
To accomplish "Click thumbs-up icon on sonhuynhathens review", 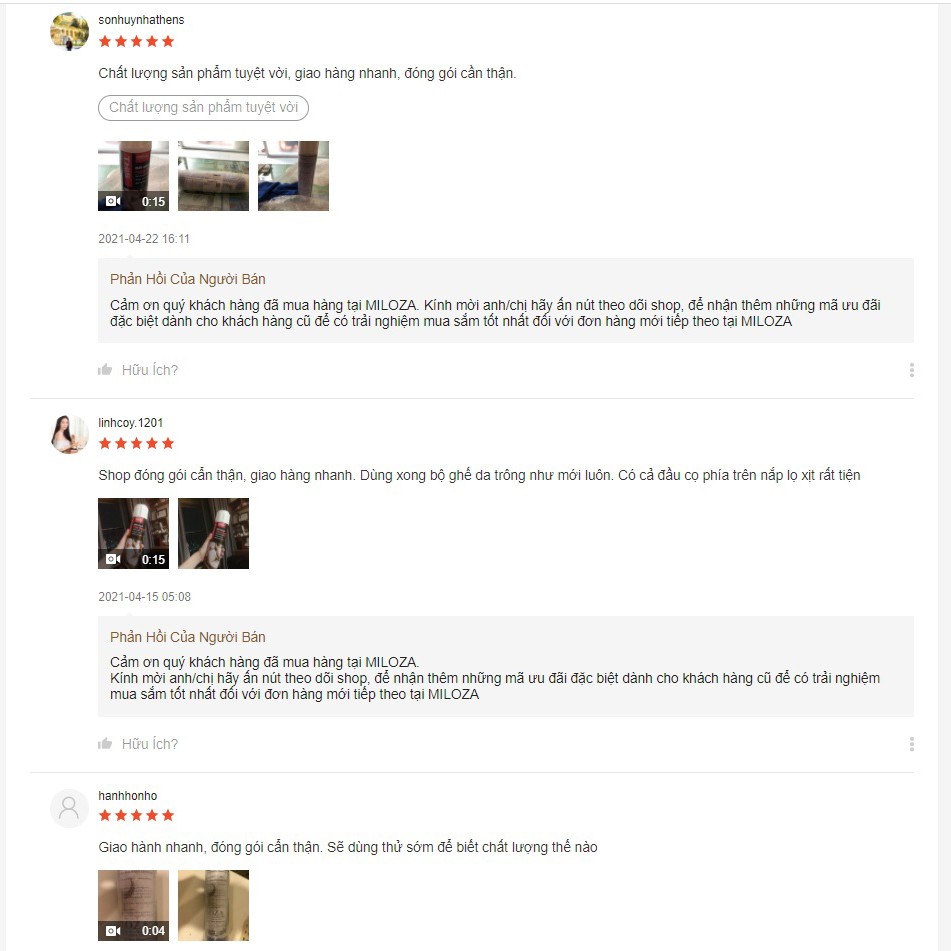I will [x=105, y=369].
